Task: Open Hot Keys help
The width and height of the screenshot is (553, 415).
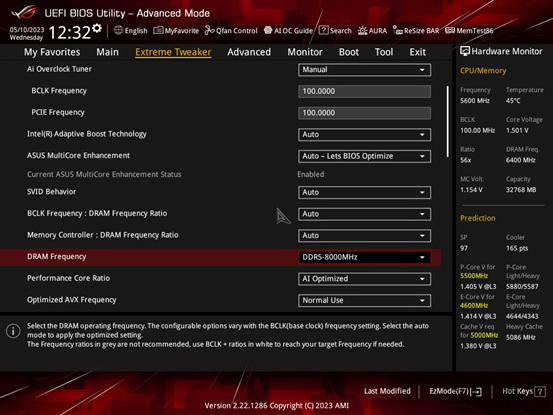Action: [x=524, y=391]
